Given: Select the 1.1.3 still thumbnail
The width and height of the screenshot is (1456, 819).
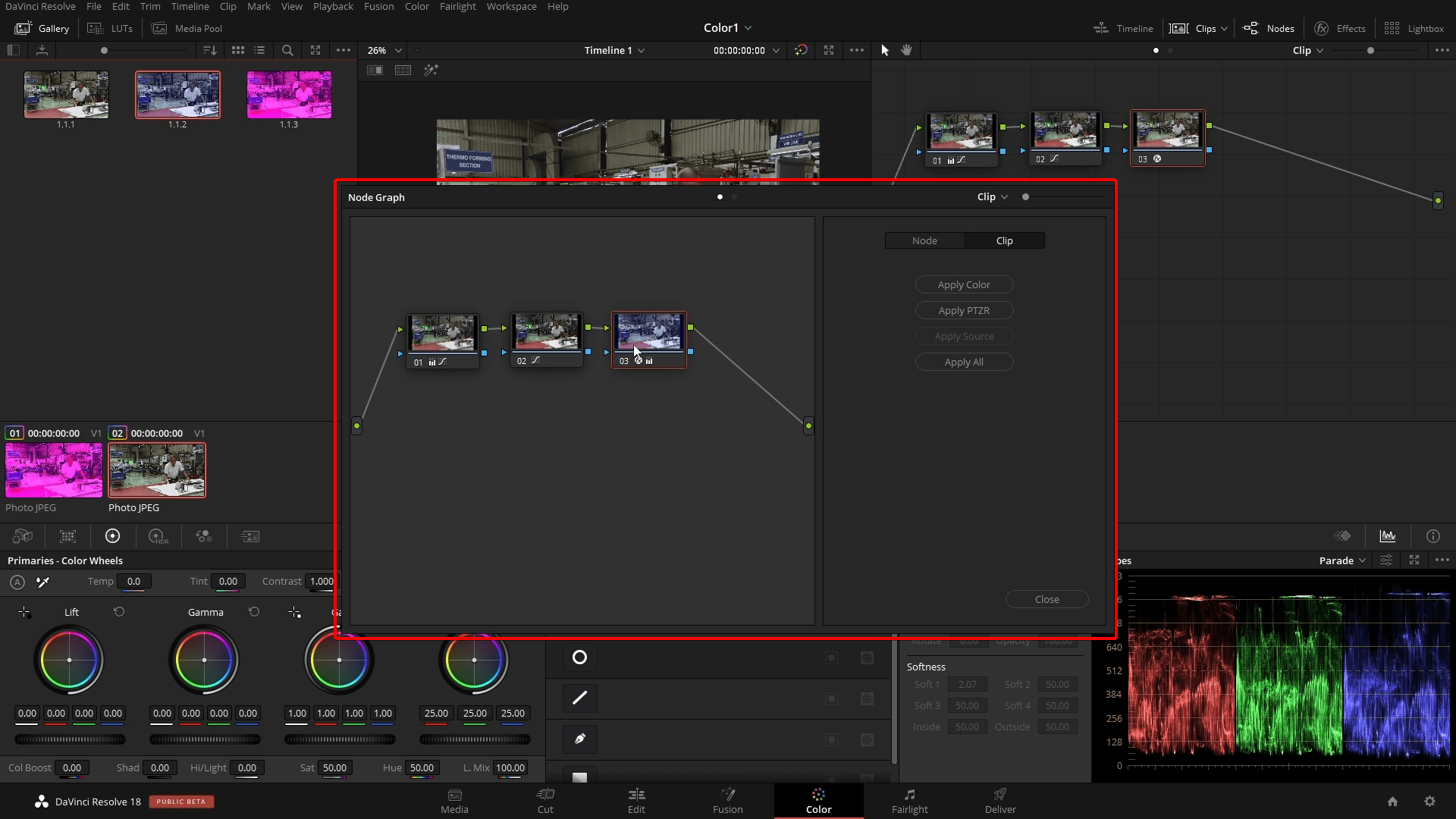Looking at the screenshot, I should (x=288, y=95).
